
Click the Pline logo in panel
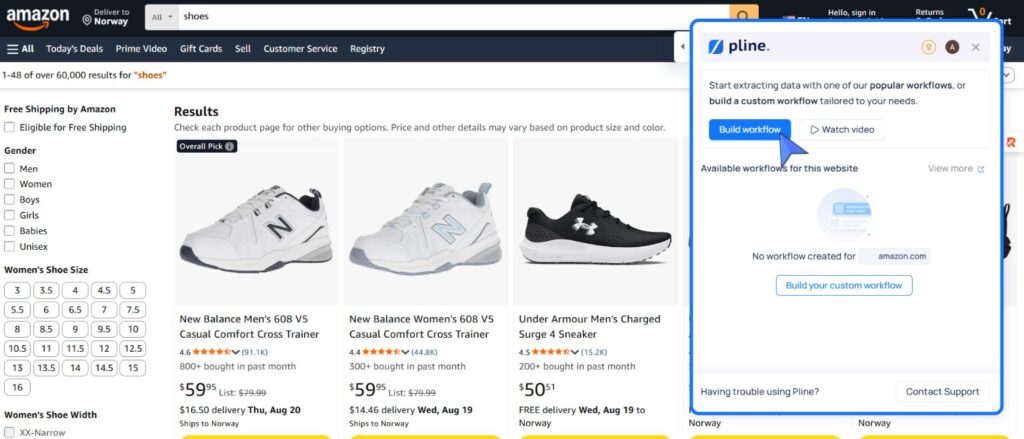739,47
